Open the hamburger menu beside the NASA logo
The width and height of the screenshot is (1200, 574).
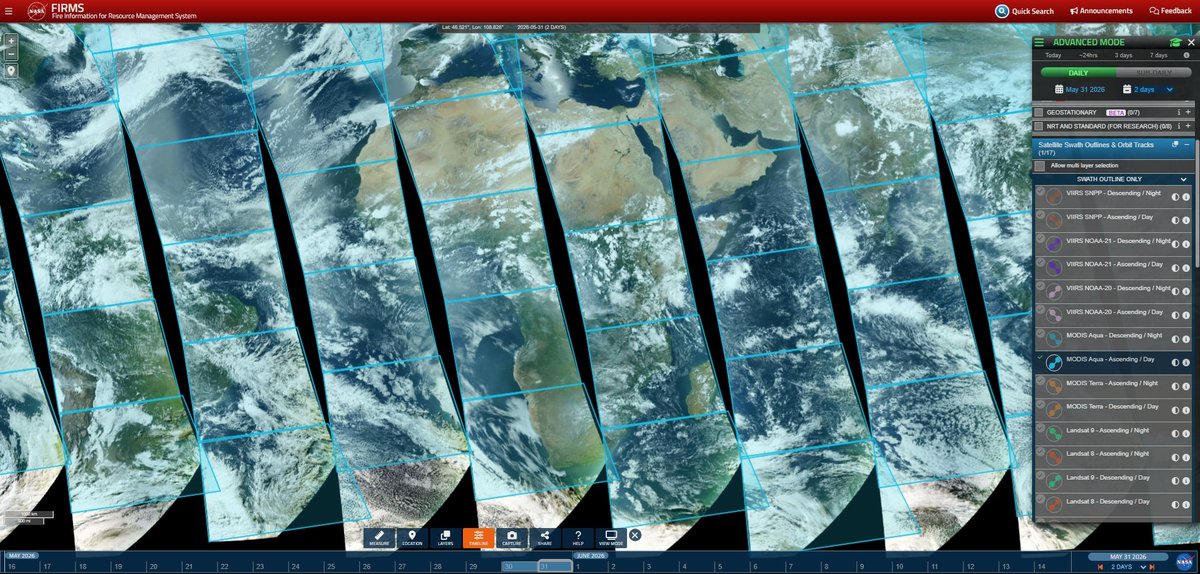point(9,11)
